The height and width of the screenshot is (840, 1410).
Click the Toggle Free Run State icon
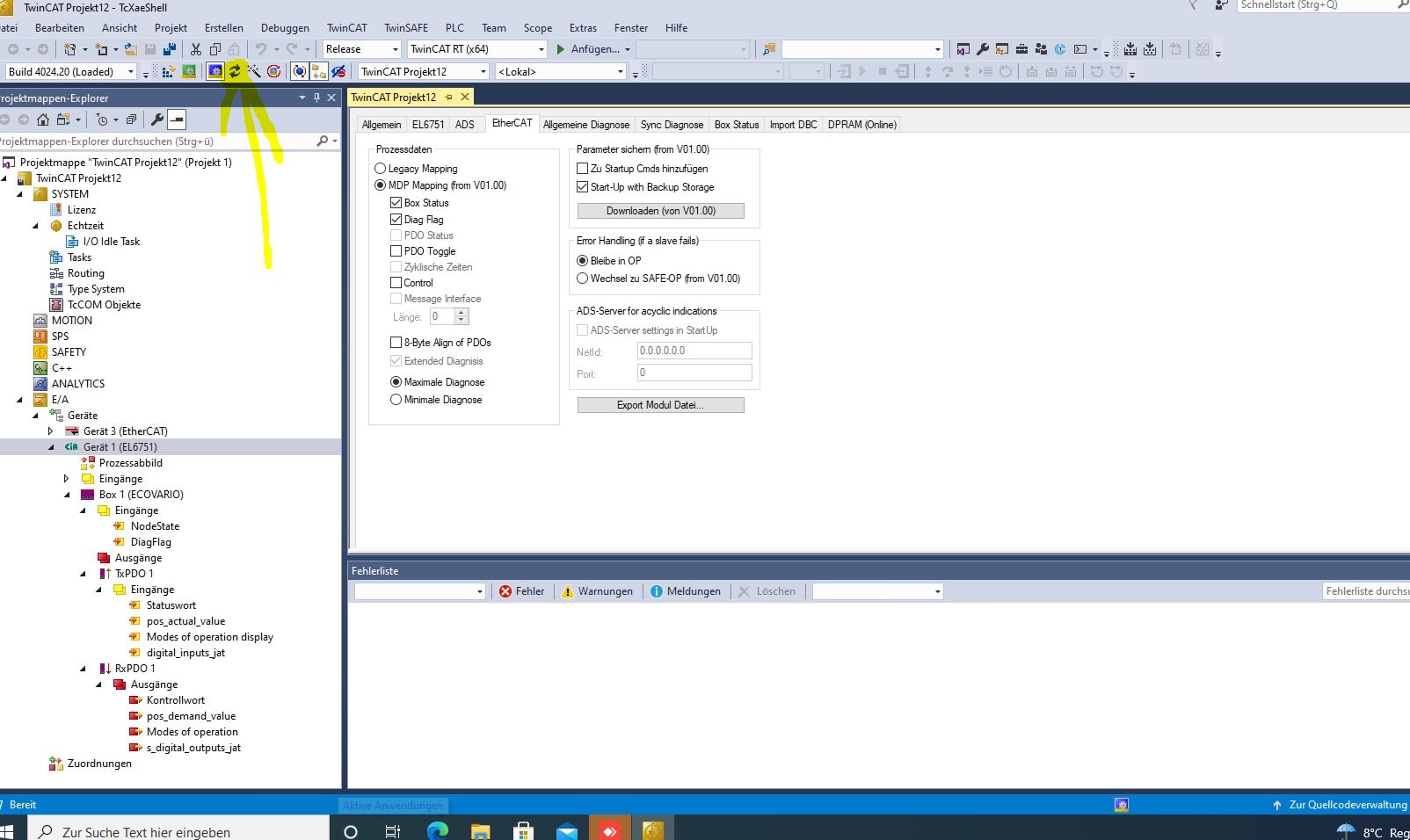pyautogui.click(x=273, y=71)
